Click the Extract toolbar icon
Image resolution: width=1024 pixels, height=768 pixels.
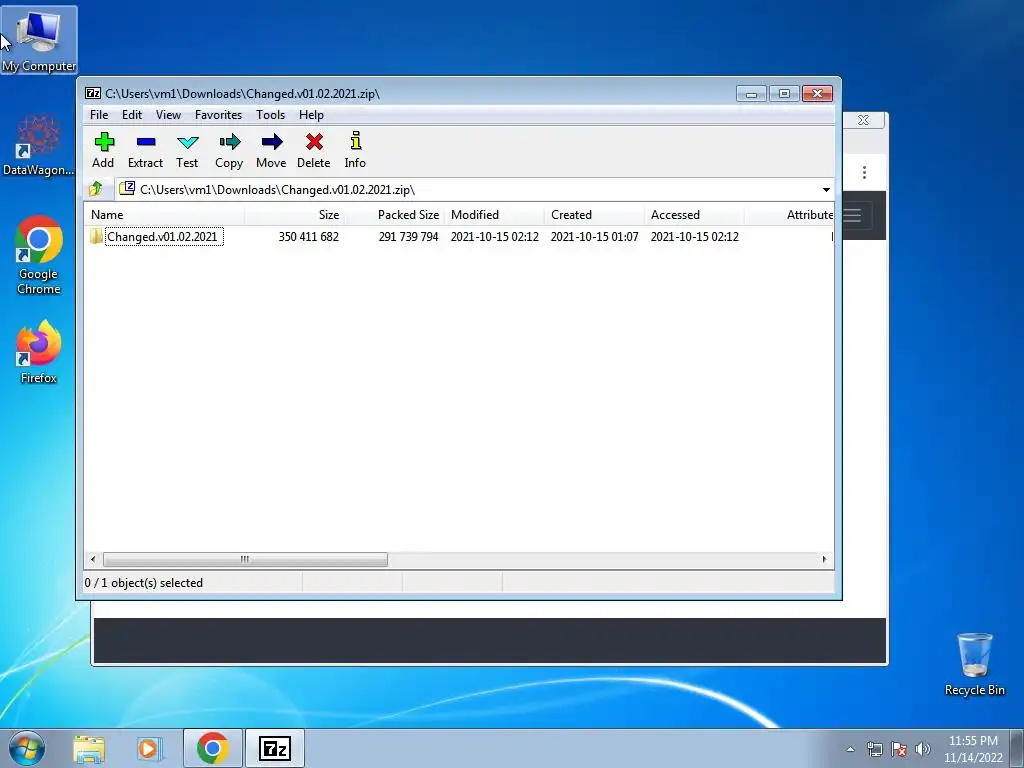[x=145, y=150]
